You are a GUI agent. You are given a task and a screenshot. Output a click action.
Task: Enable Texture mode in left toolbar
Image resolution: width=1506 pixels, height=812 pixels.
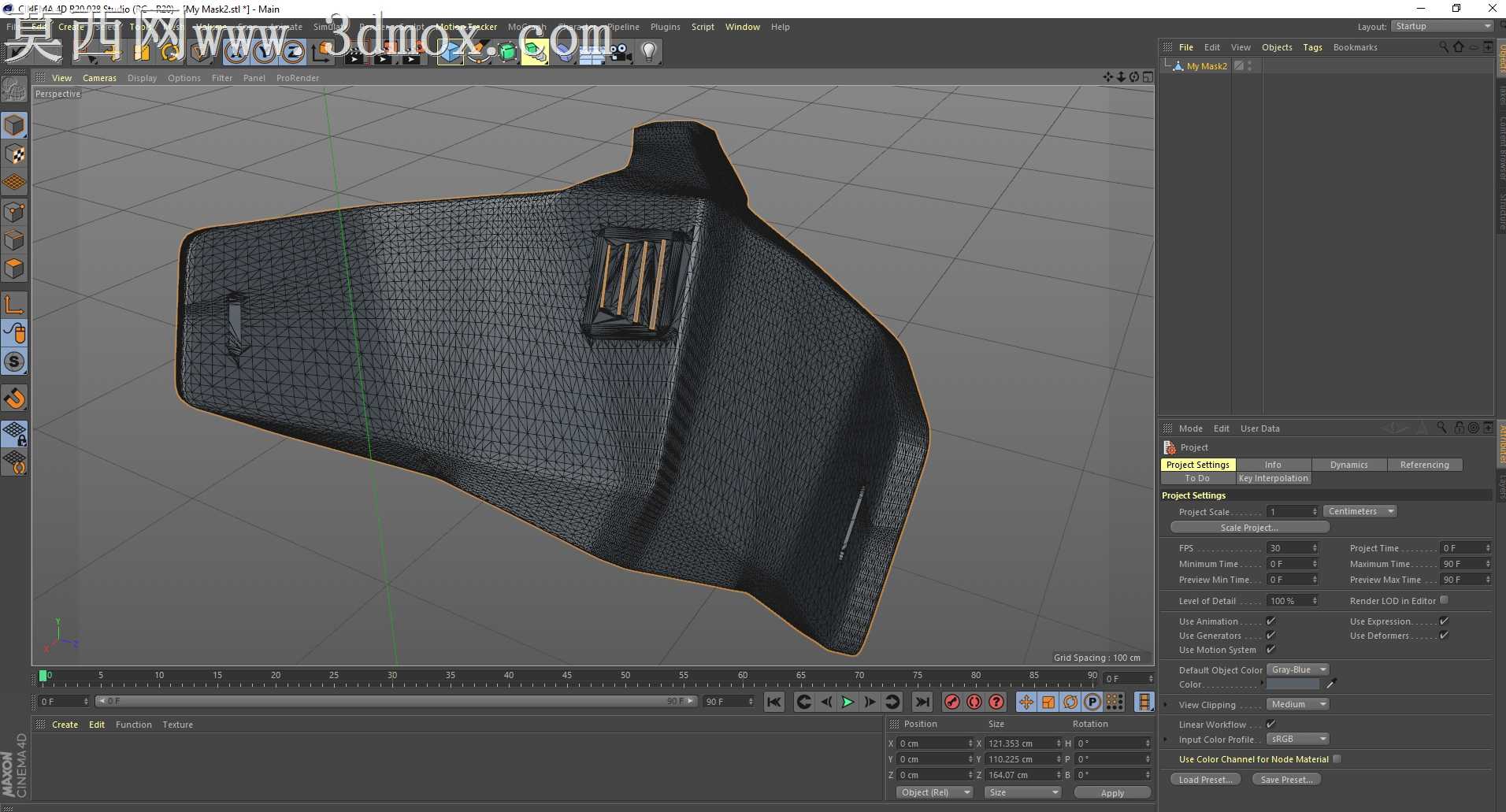(x=14, y=154)
